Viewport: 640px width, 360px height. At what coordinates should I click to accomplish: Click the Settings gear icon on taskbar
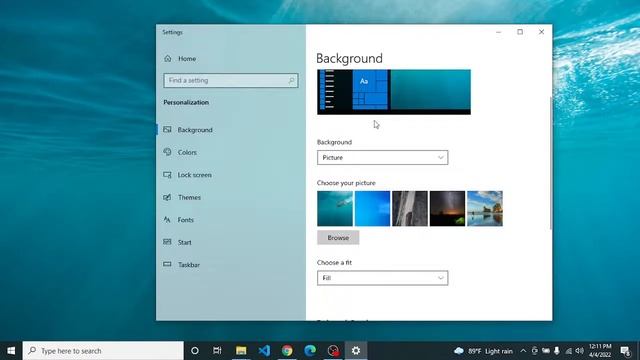[356, 351]
